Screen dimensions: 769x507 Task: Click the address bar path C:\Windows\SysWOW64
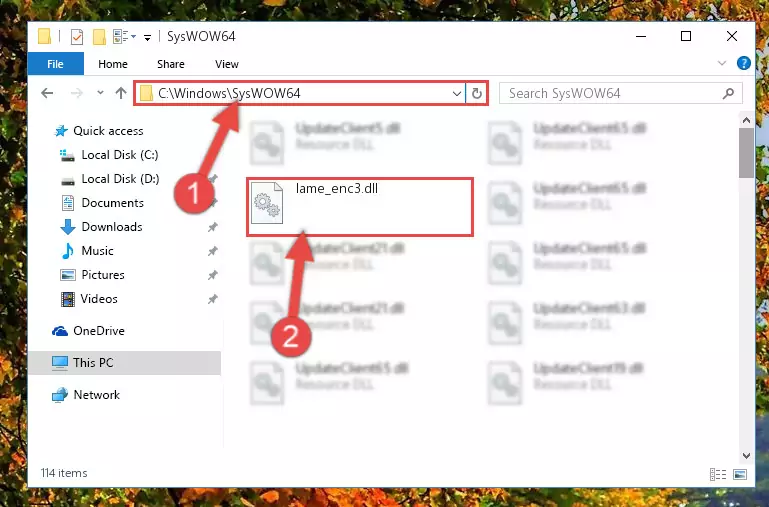coord(229,93)
